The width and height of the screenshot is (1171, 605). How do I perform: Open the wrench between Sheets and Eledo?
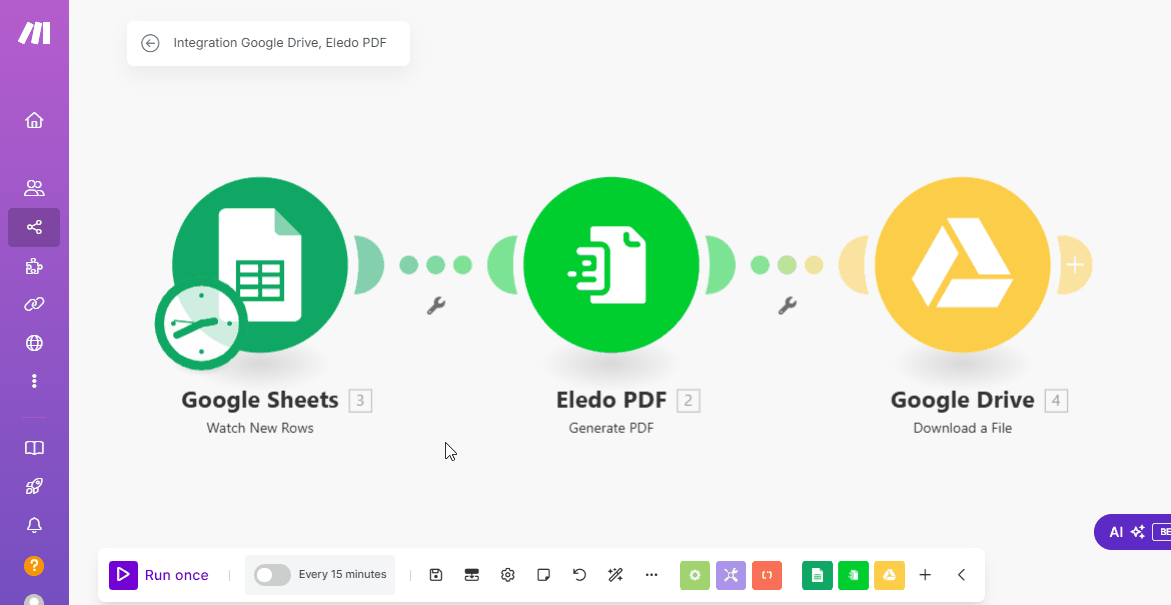click(435, 306)
